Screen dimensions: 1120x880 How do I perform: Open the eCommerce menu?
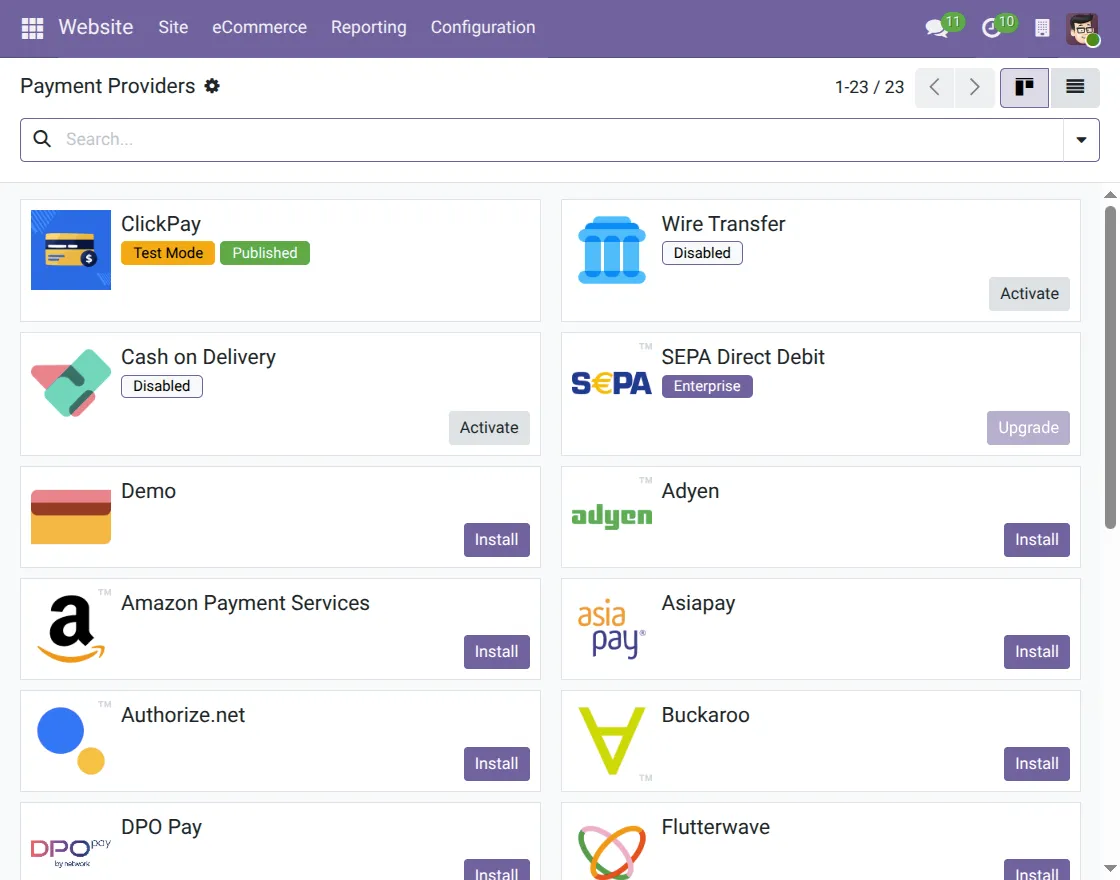click(x=259, y=27)
